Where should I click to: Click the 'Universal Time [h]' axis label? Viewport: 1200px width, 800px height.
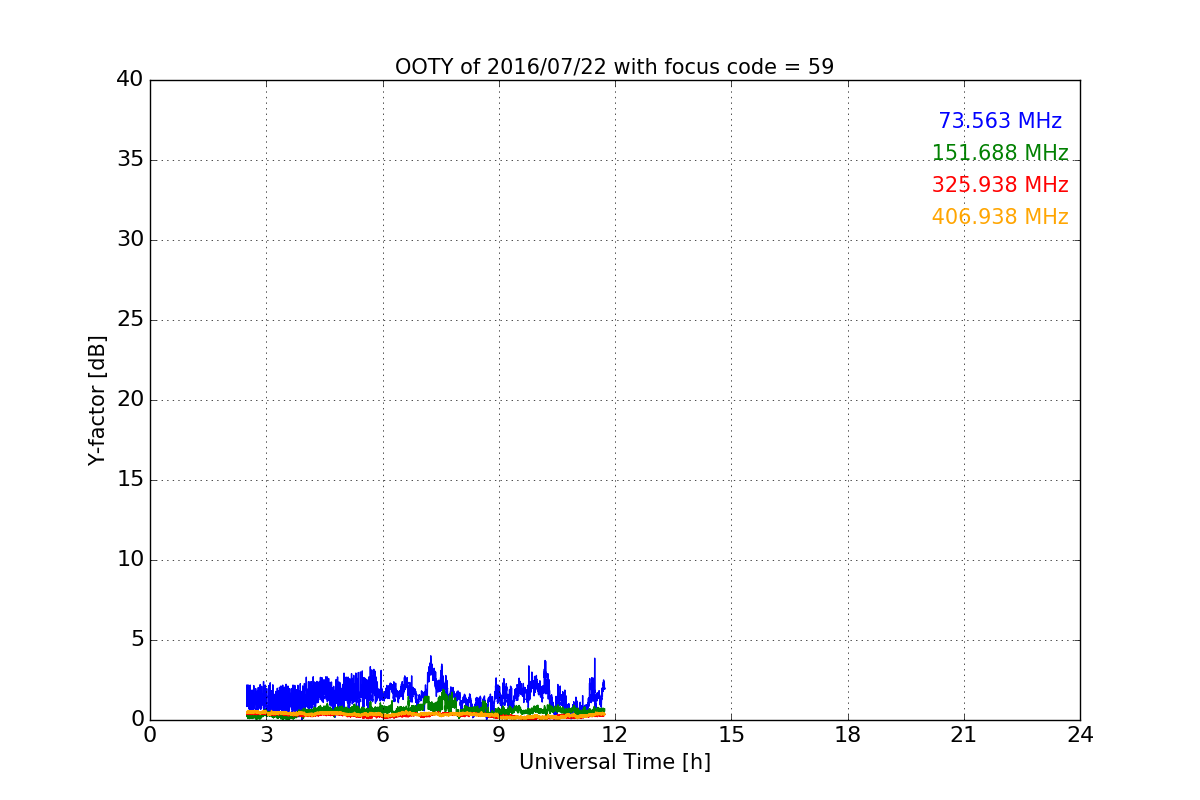(x=614, y=762)
